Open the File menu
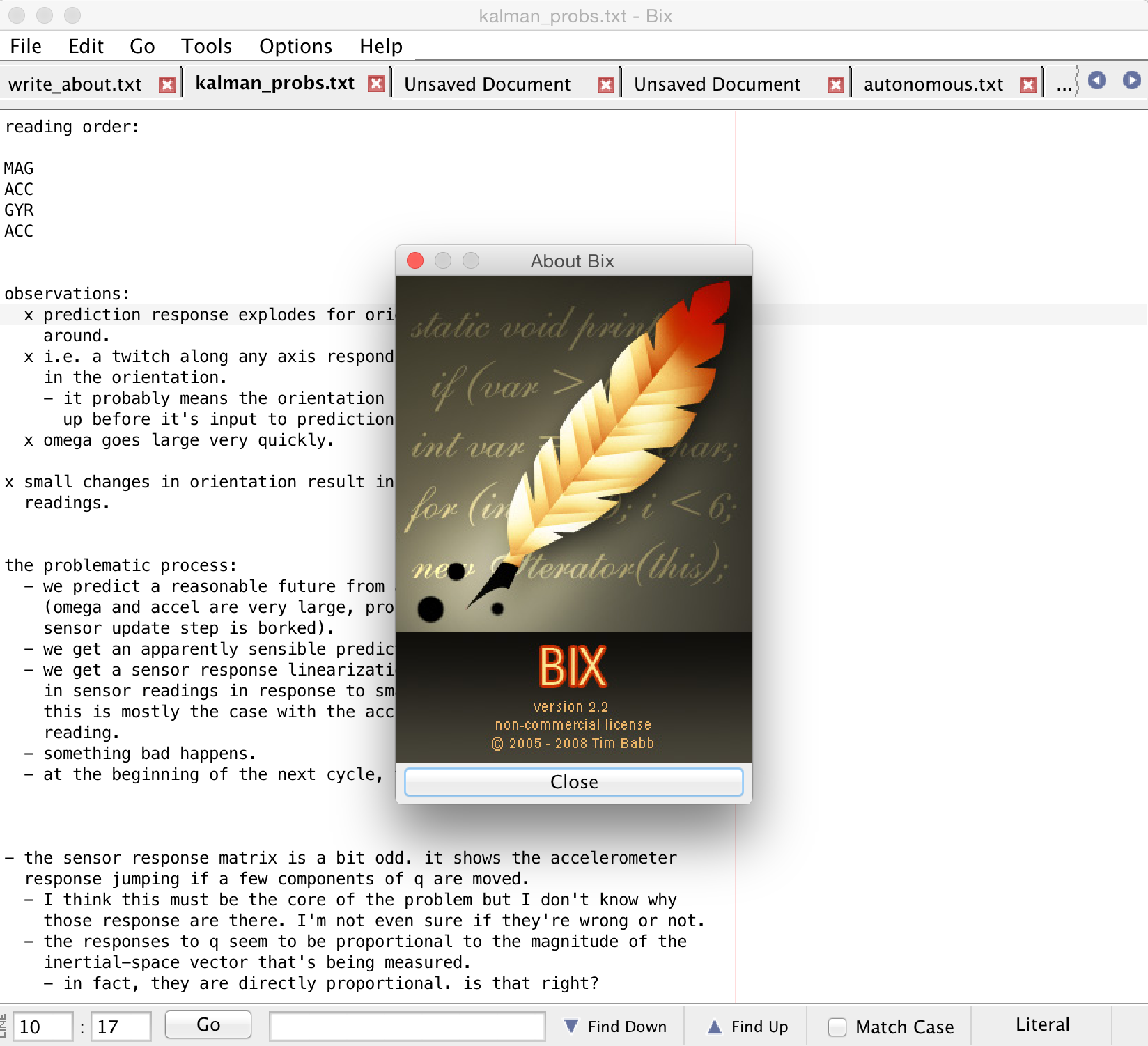 click(x=26, y=46)
